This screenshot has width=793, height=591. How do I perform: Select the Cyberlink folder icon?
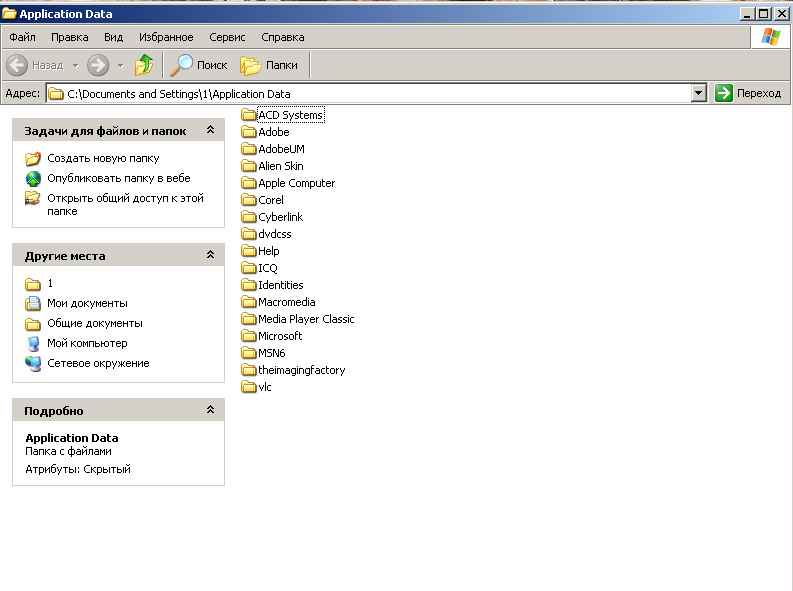tap(248, 217)
